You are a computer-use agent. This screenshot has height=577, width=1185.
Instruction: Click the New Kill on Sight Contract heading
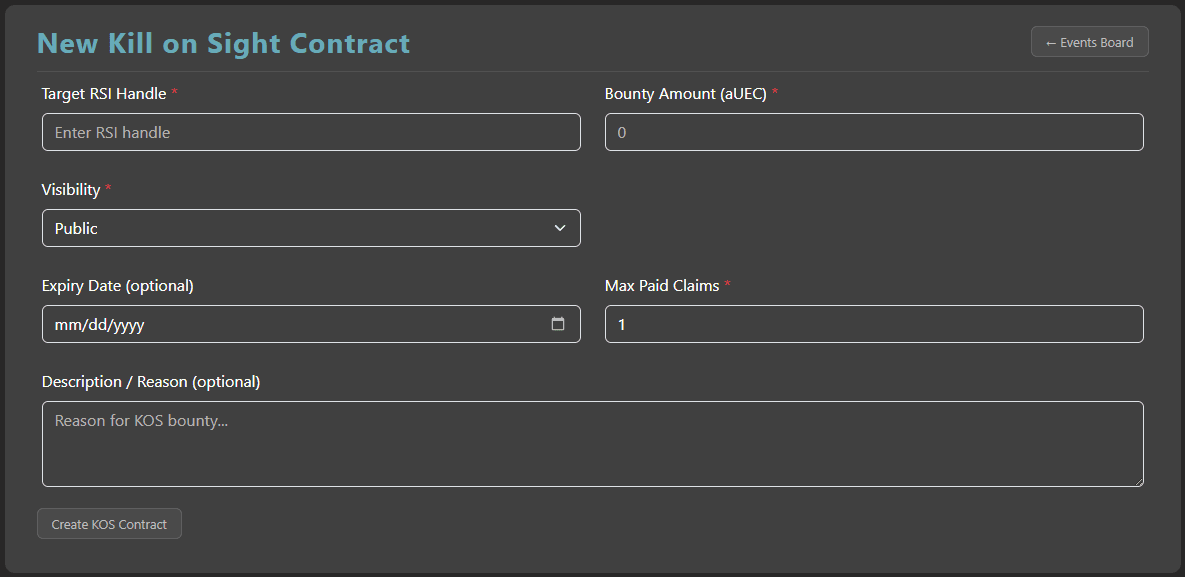pyautogui.click(x=223, y=43)
